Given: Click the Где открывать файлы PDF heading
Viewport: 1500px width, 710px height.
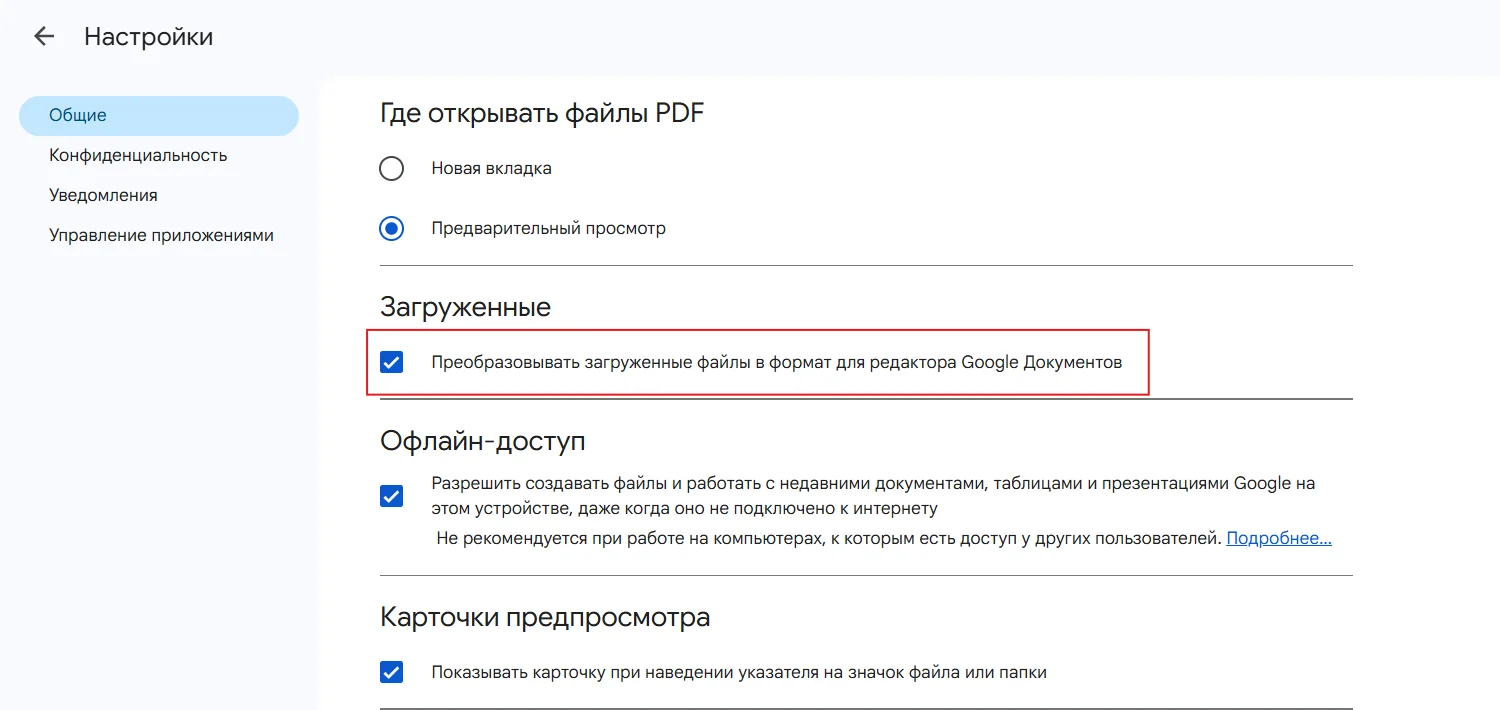Looking at the screenshot, I should 542,114.
